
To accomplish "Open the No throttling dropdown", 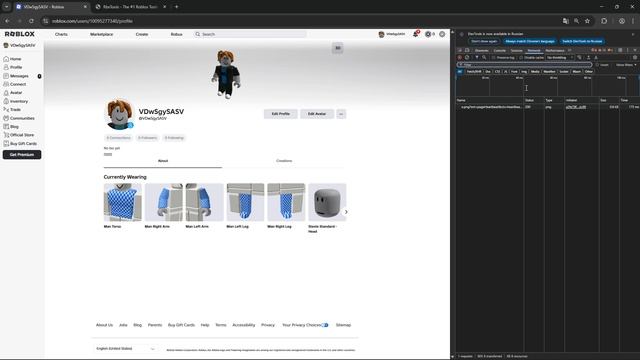I will coord(560,58).
